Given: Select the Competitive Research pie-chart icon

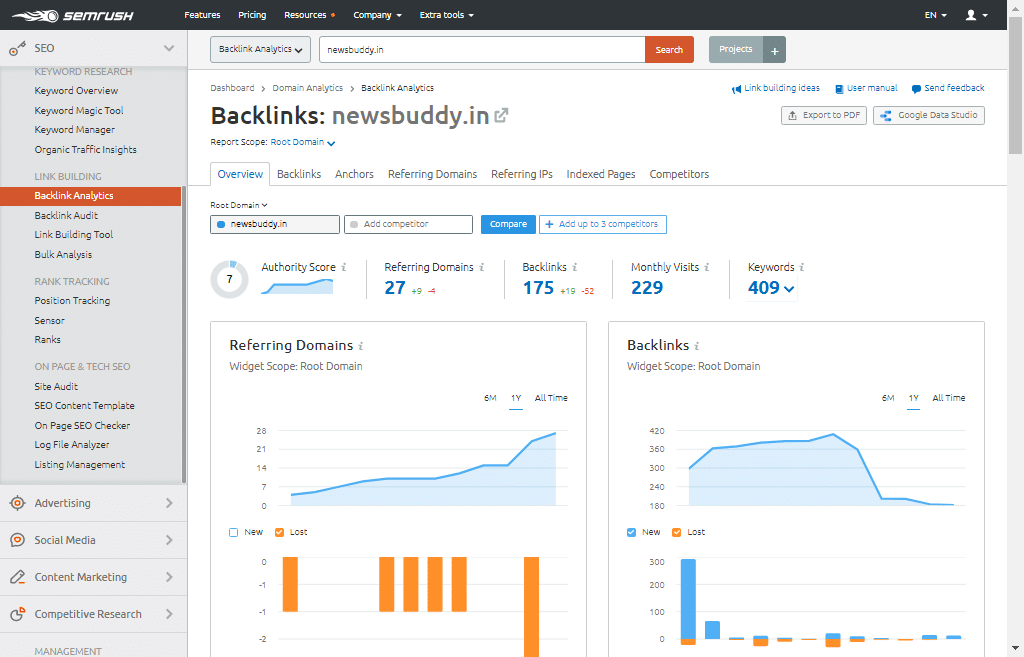Looking at the screenshot, I should point(17,614).
